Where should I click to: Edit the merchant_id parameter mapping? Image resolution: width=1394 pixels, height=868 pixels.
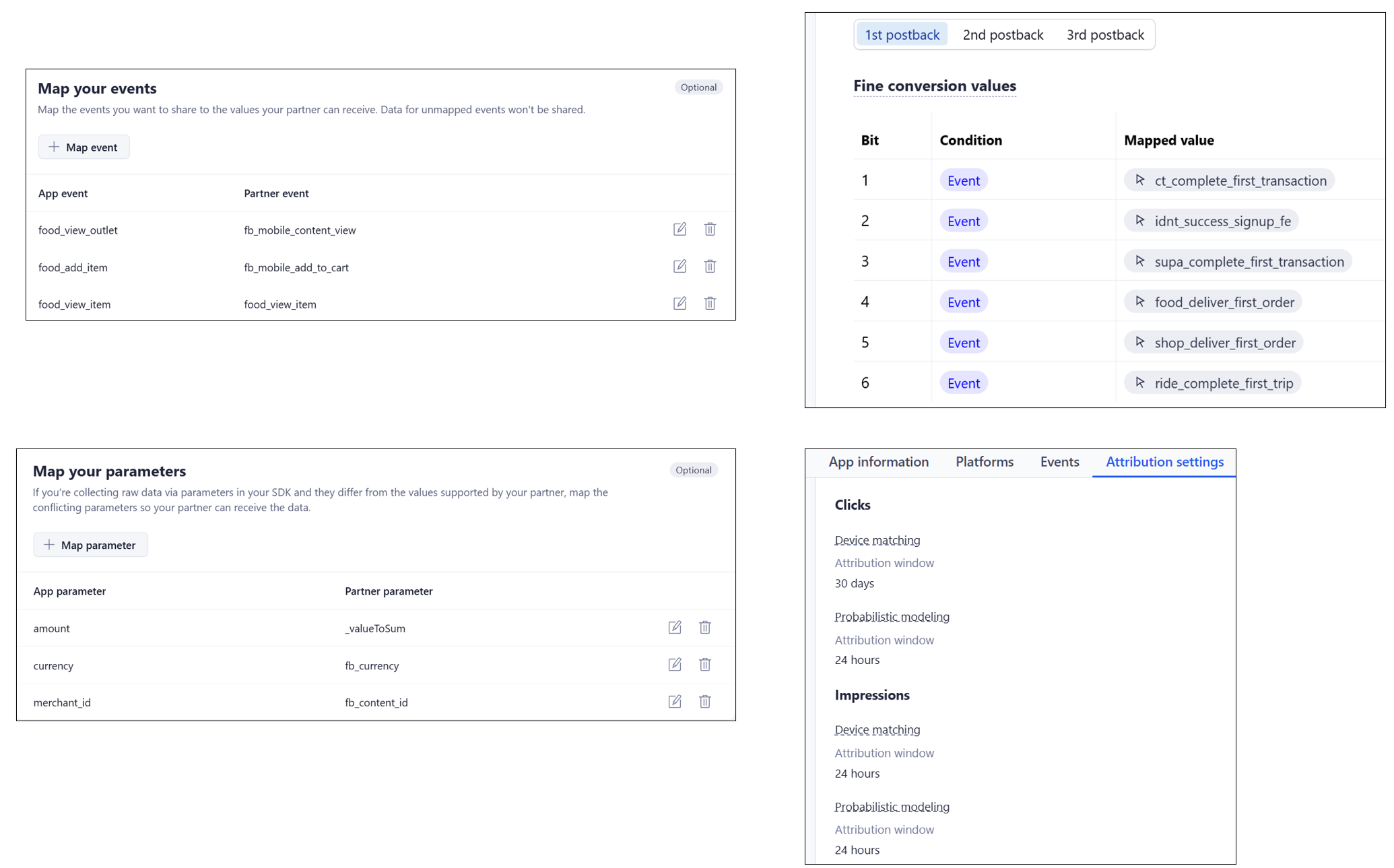click(x=675, y=702)
